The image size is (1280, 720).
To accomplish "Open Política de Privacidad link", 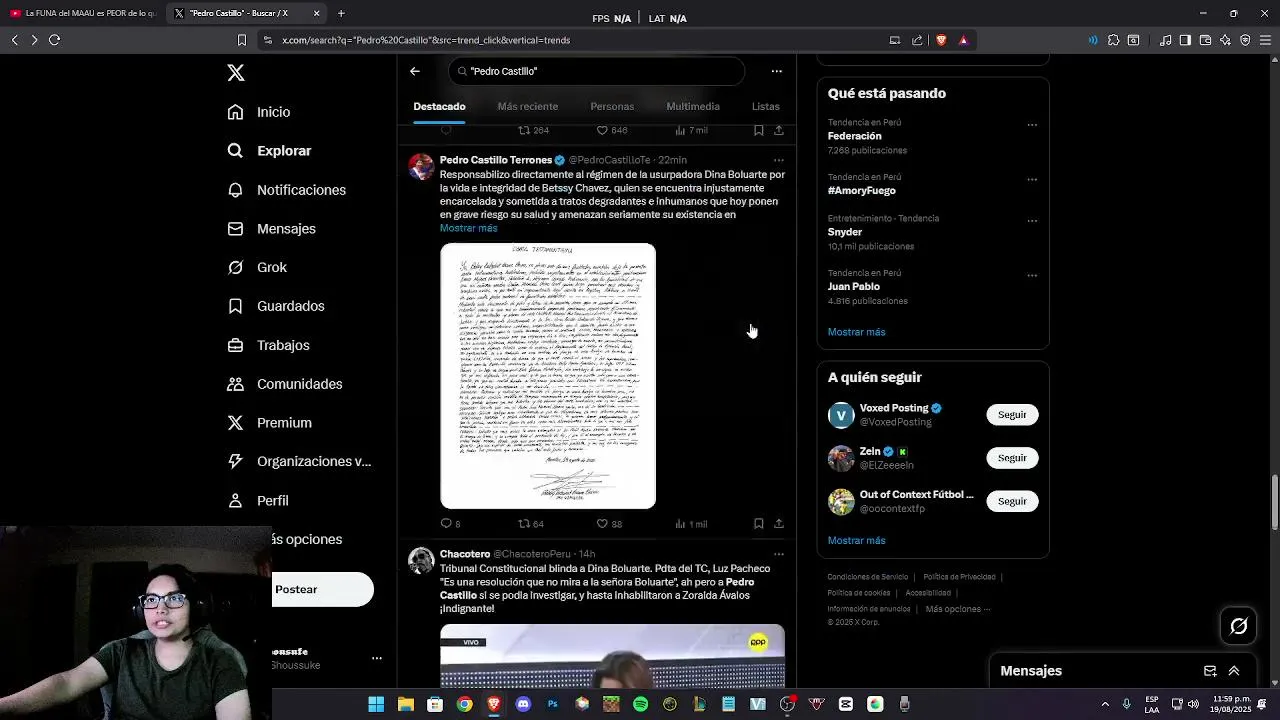I will point(959,577).
